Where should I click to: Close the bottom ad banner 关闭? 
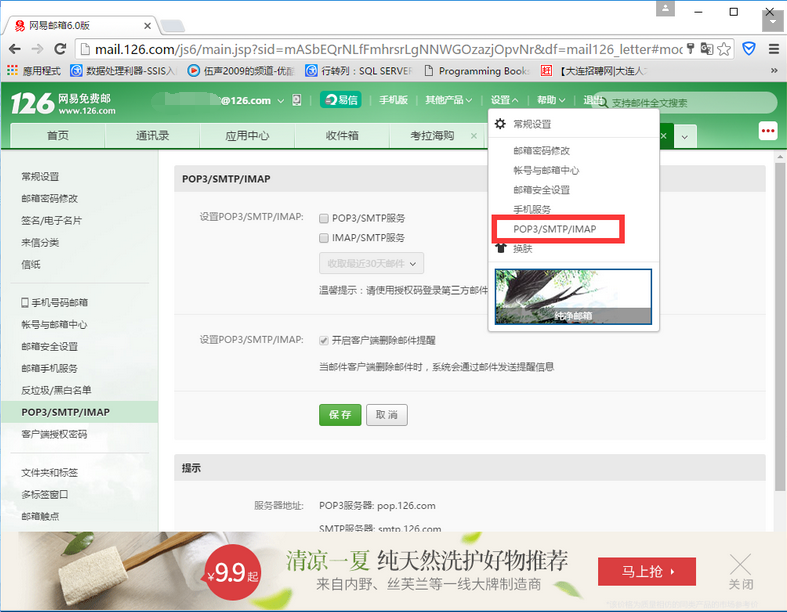coord(741,572)
